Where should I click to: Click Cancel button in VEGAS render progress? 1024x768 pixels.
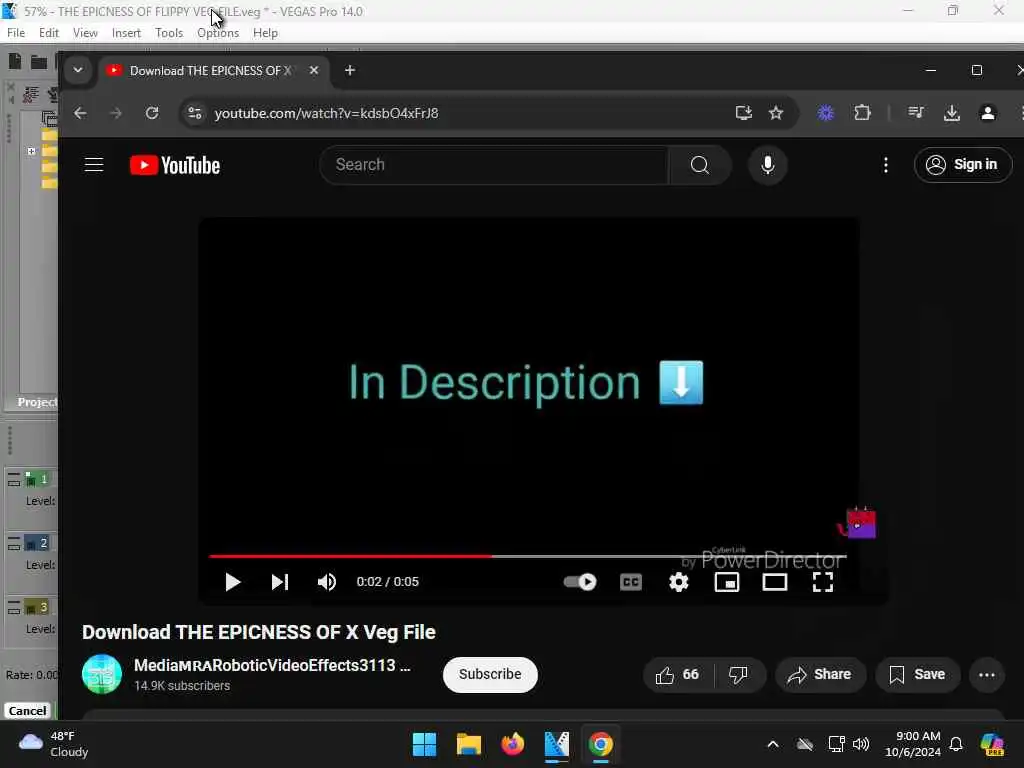tap(27, 711)
